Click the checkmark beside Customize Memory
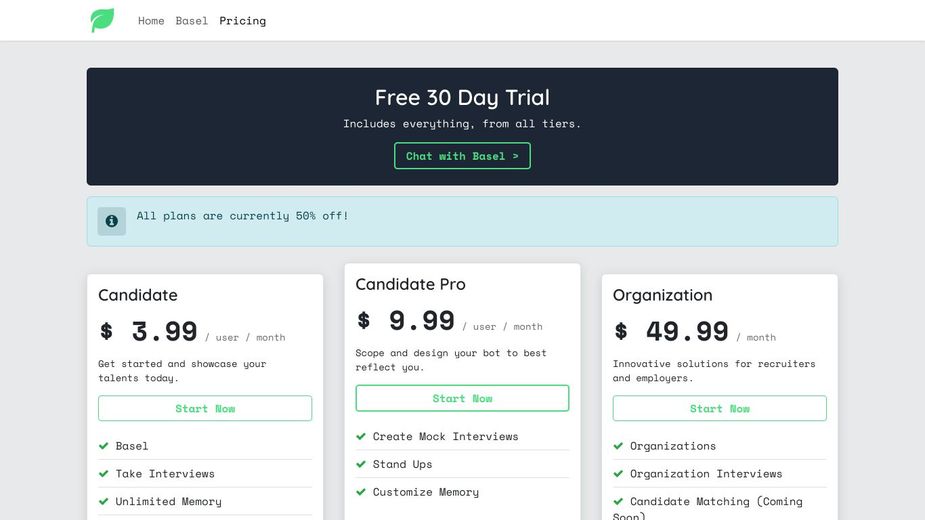Screen dimensions: 925x520 click(361, 492)
